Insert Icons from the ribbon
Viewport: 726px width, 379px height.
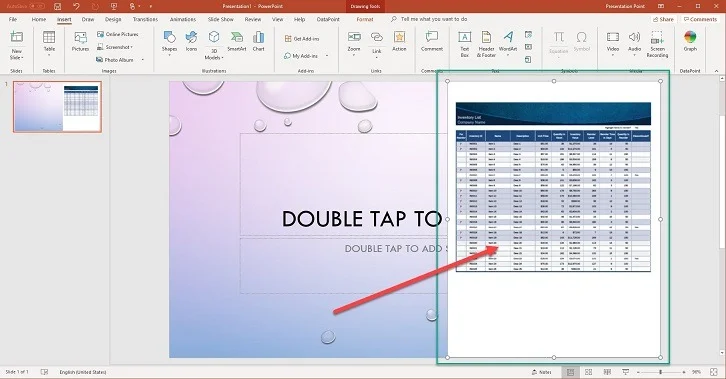(191, 42)
